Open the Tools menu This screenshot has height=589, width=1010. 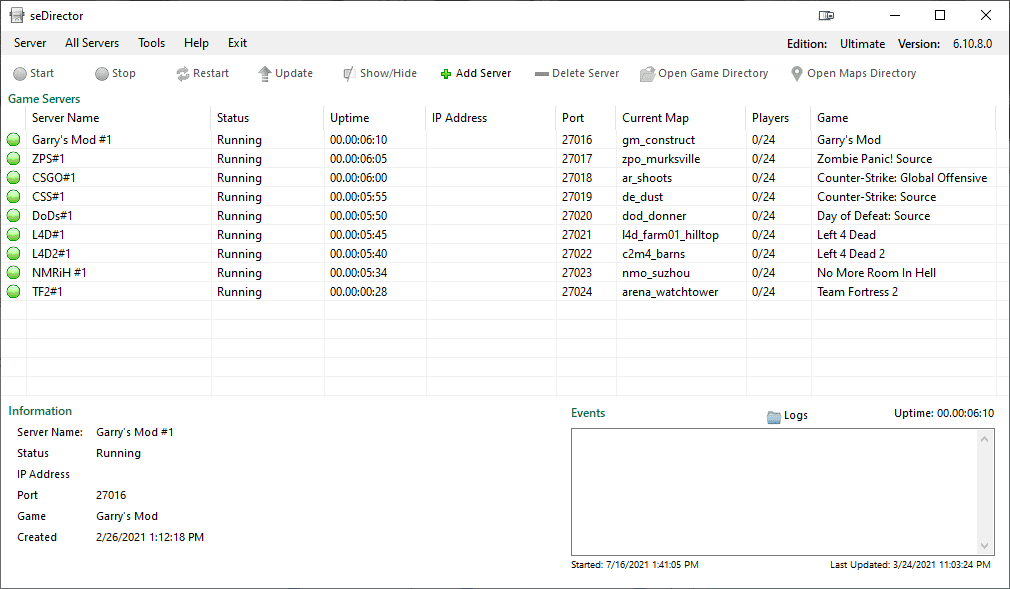[151, 43]
